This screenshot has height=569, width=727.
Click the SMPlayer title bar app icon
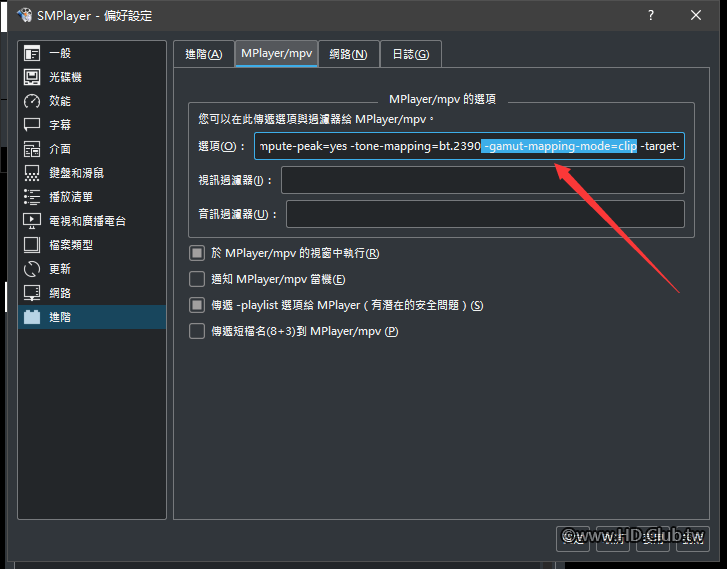coord(25,15)
